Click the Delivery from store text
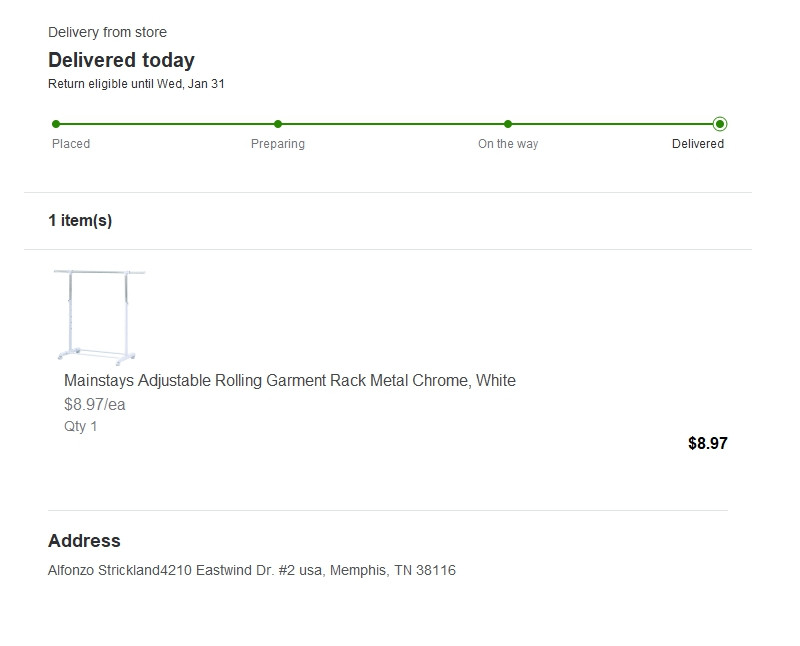Viewport: 800px width, 646px height. pyautogui.click(x=107, y=32)
